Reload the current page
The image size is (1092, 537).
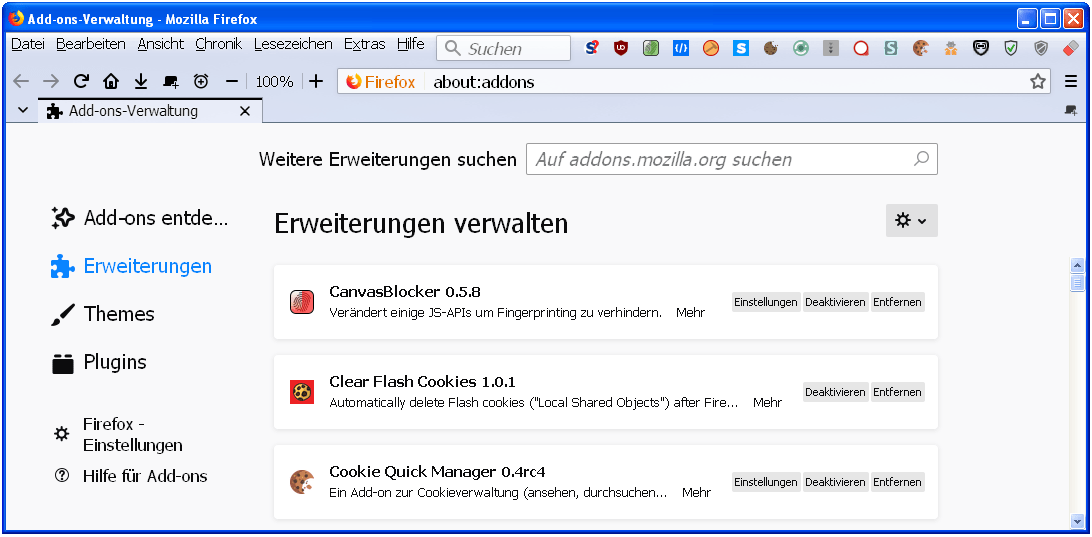81,81
